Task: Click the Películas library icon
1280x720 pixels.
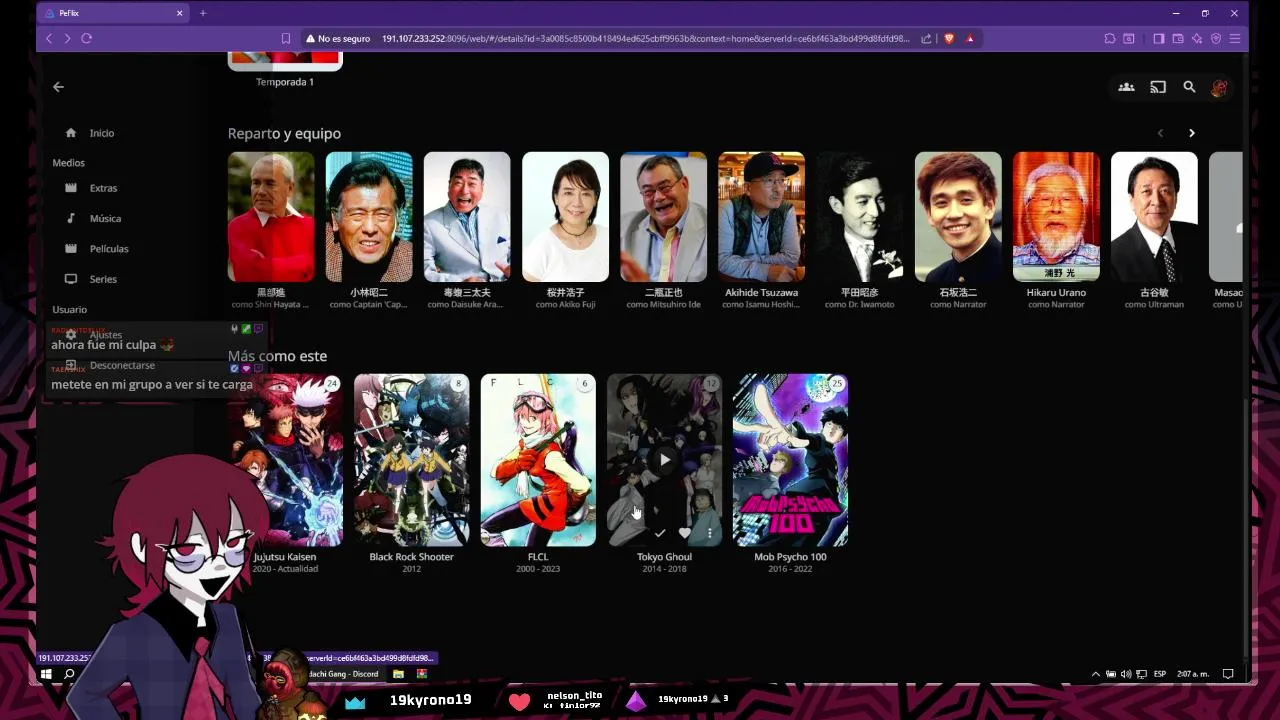Action: 71,248
